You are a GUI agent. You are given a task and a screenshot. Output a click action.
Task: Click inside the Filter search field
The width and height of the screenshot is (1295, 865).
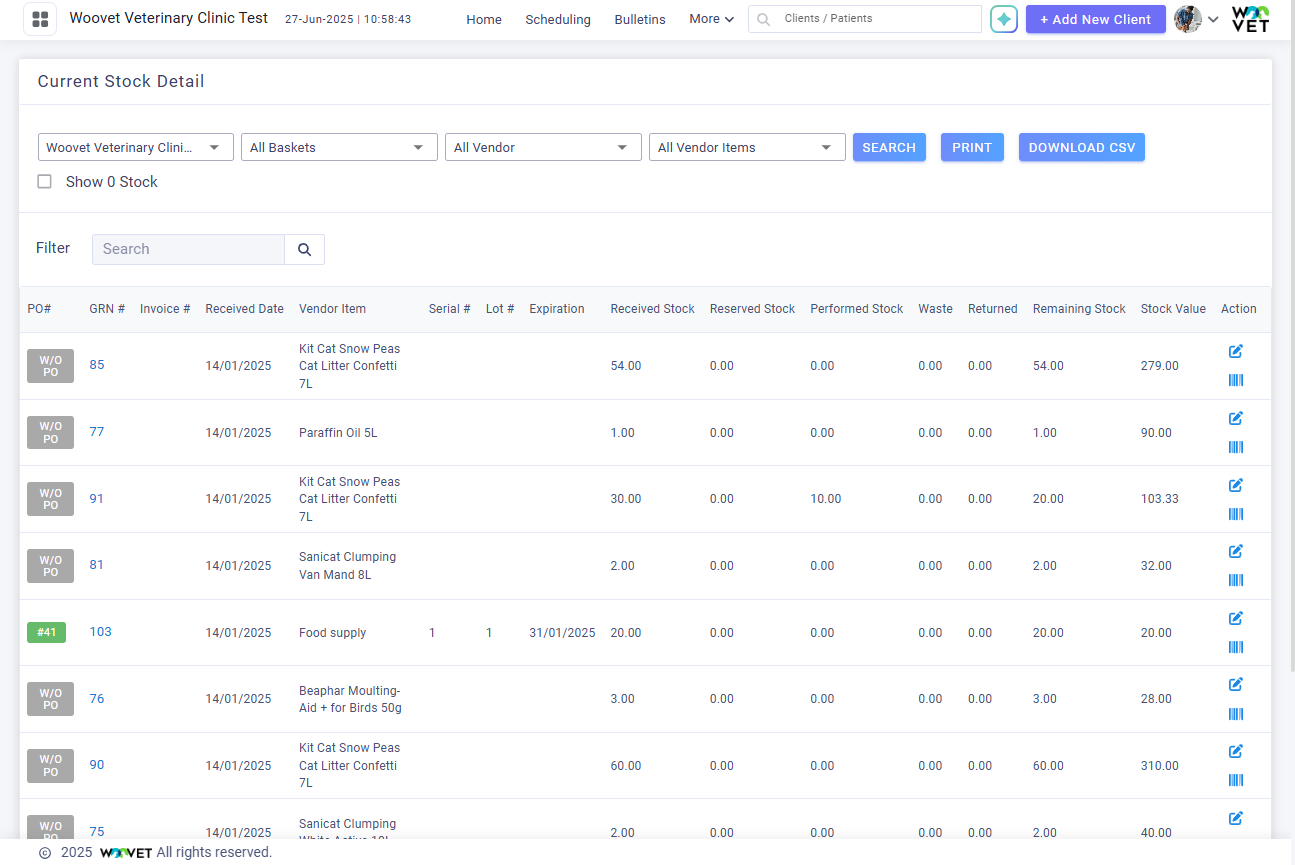187,249
